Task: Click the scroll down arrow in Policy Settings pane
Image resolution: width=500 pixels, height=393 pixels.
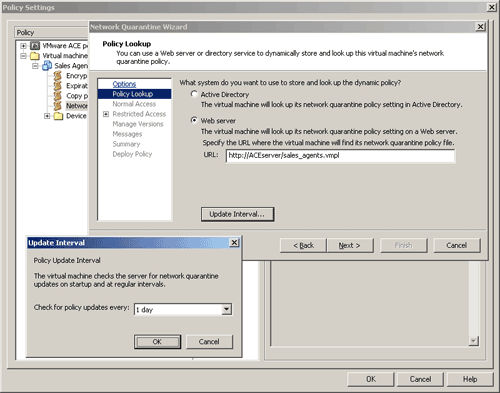Action: 473,341
